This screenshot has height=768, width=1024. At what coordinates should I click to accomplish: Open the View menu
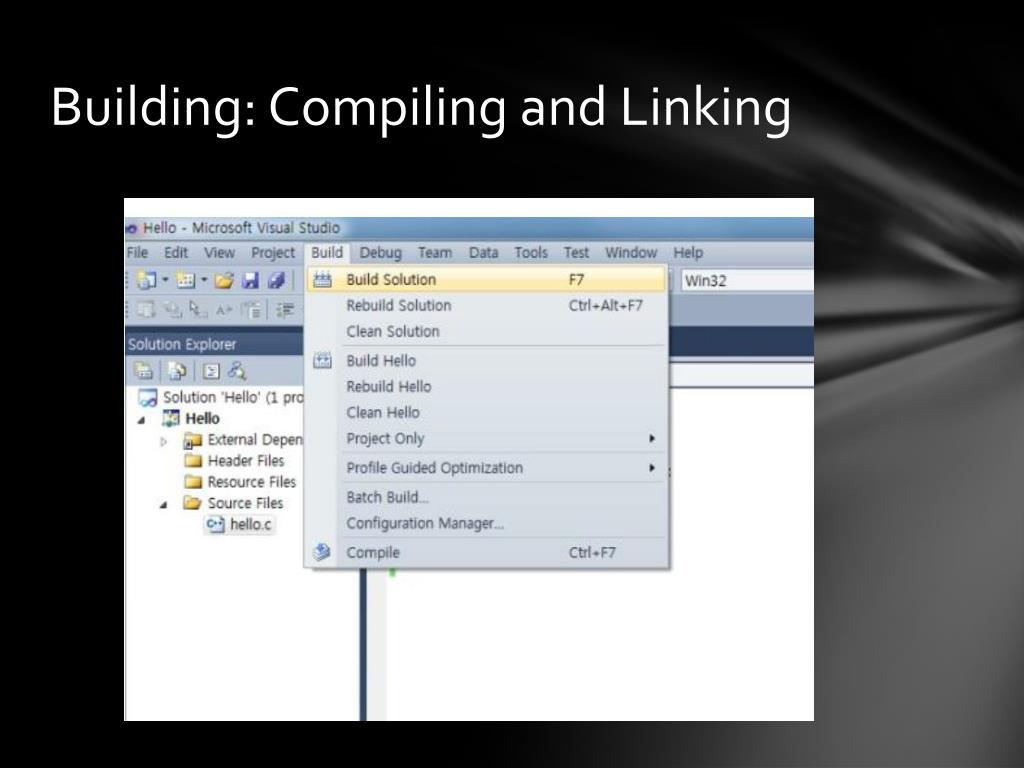pyautogui.click(x=219, y=253)
